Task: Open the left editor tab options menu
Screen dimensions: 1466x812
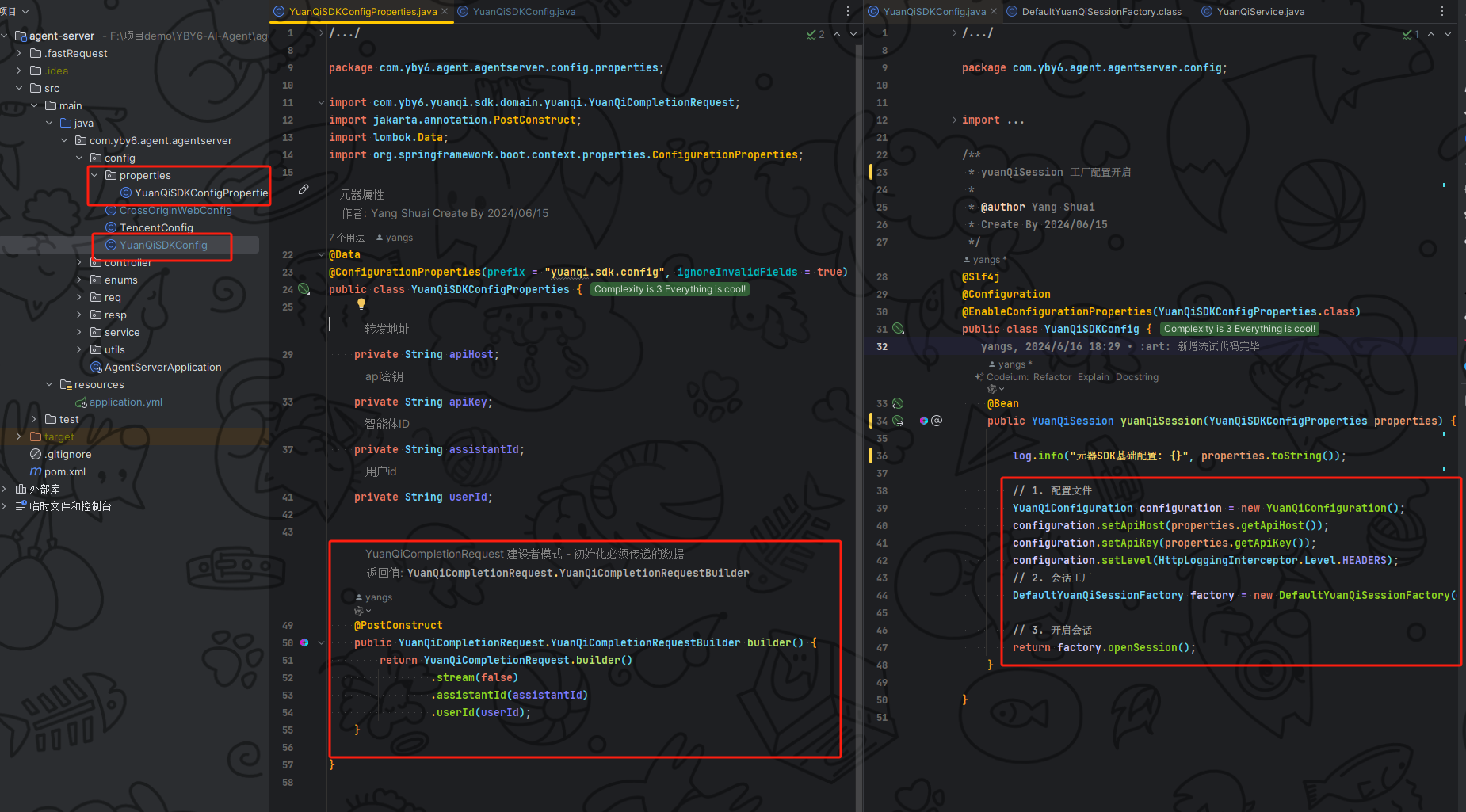Action: point(848,11)
